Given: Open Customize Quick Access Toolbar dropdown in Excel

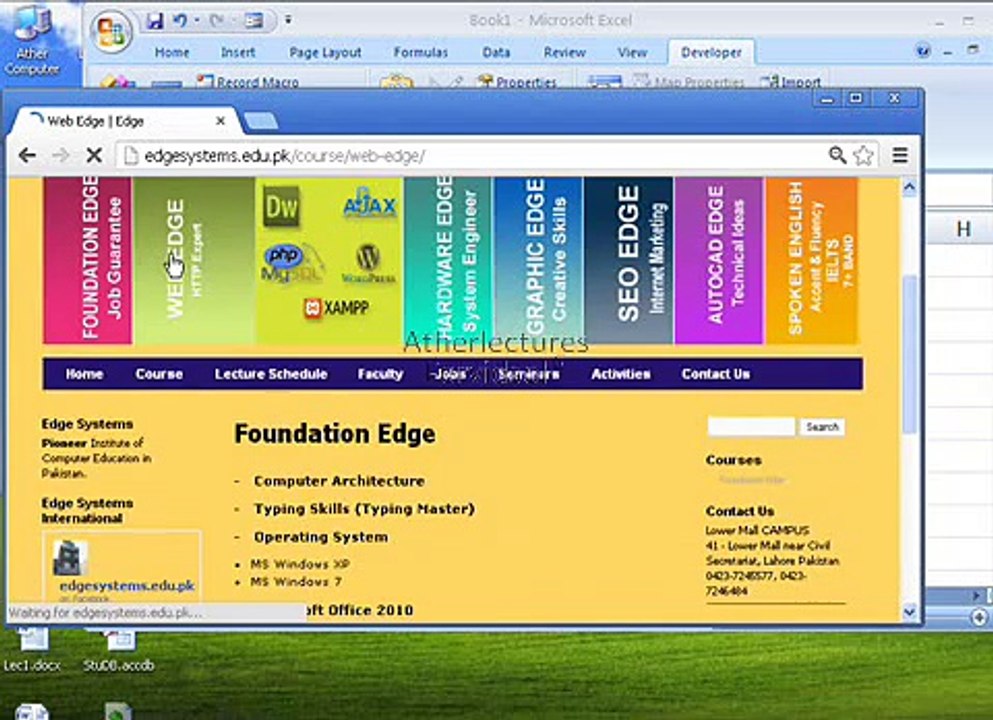Looking at the screenshot, I should pos(288,20).
